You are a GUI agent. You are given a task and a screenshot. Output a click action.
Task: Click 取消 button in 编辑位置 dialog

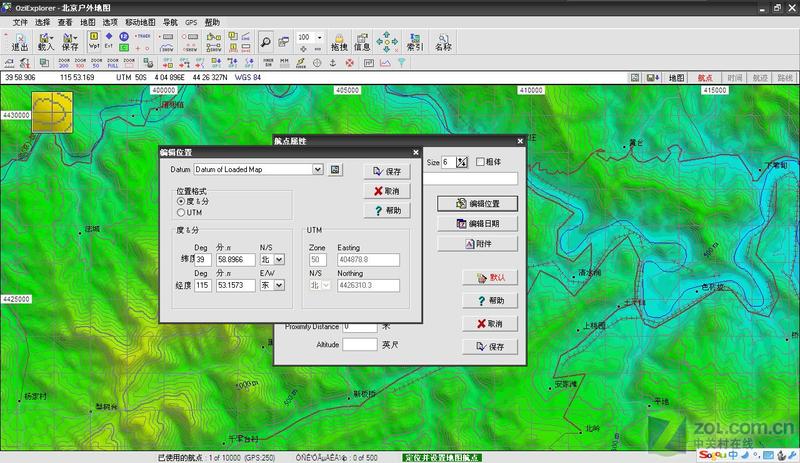pos(387,191)
